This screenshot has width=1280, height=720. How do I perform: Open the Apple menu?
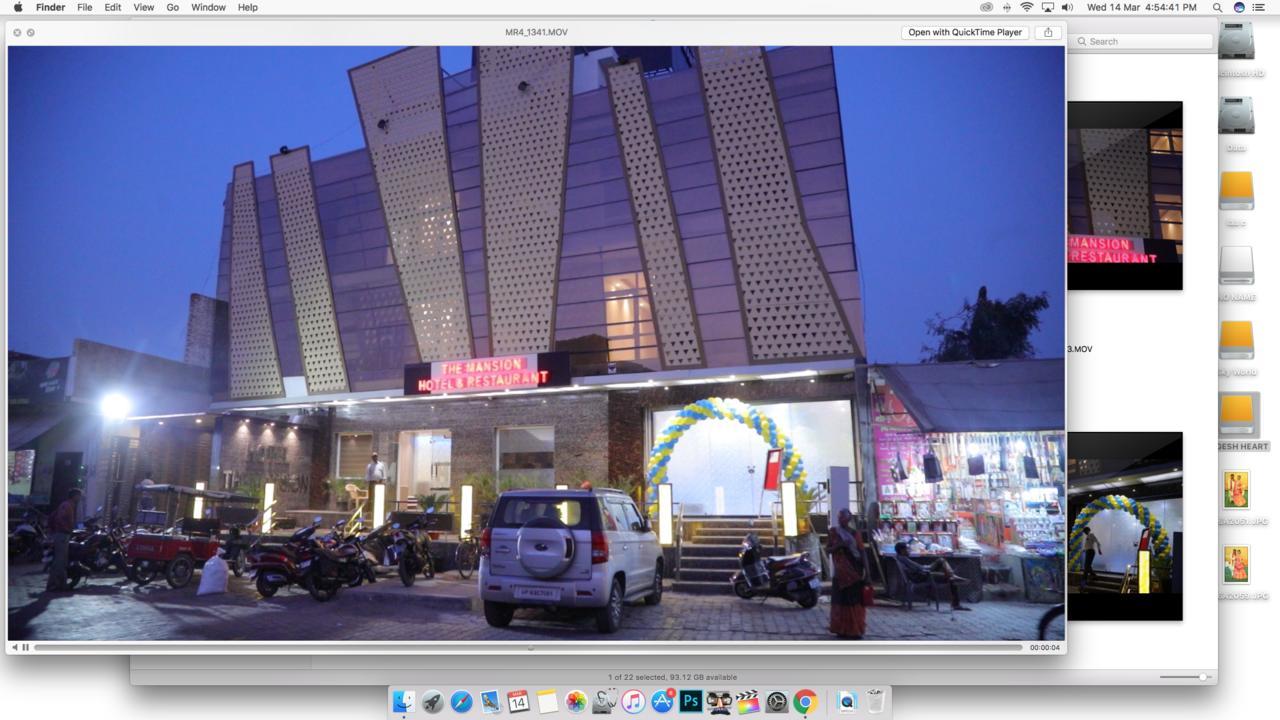pos(17,7)
